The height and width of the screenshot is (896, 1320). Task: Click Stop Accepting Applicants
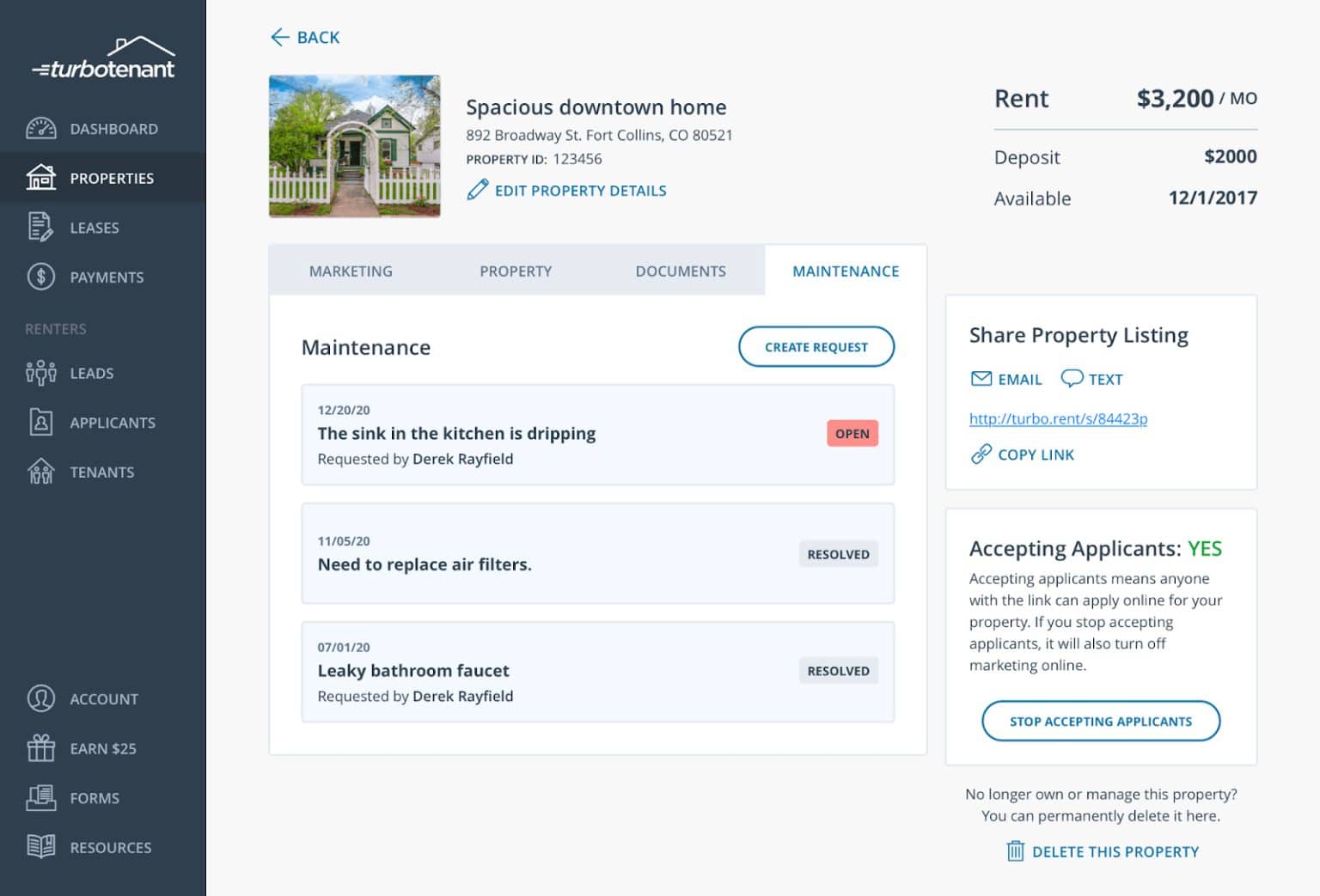click(x=1101, y=721)
